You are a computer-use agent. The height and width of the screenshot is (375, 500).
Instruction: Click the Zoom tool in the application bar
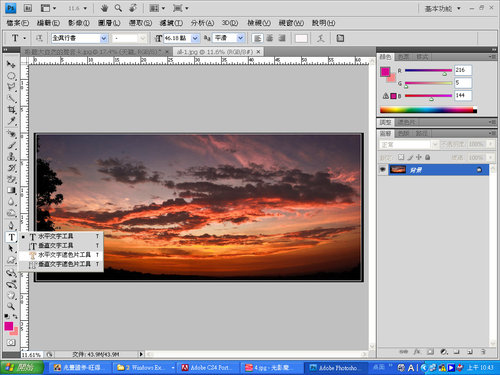pos(118,8)
